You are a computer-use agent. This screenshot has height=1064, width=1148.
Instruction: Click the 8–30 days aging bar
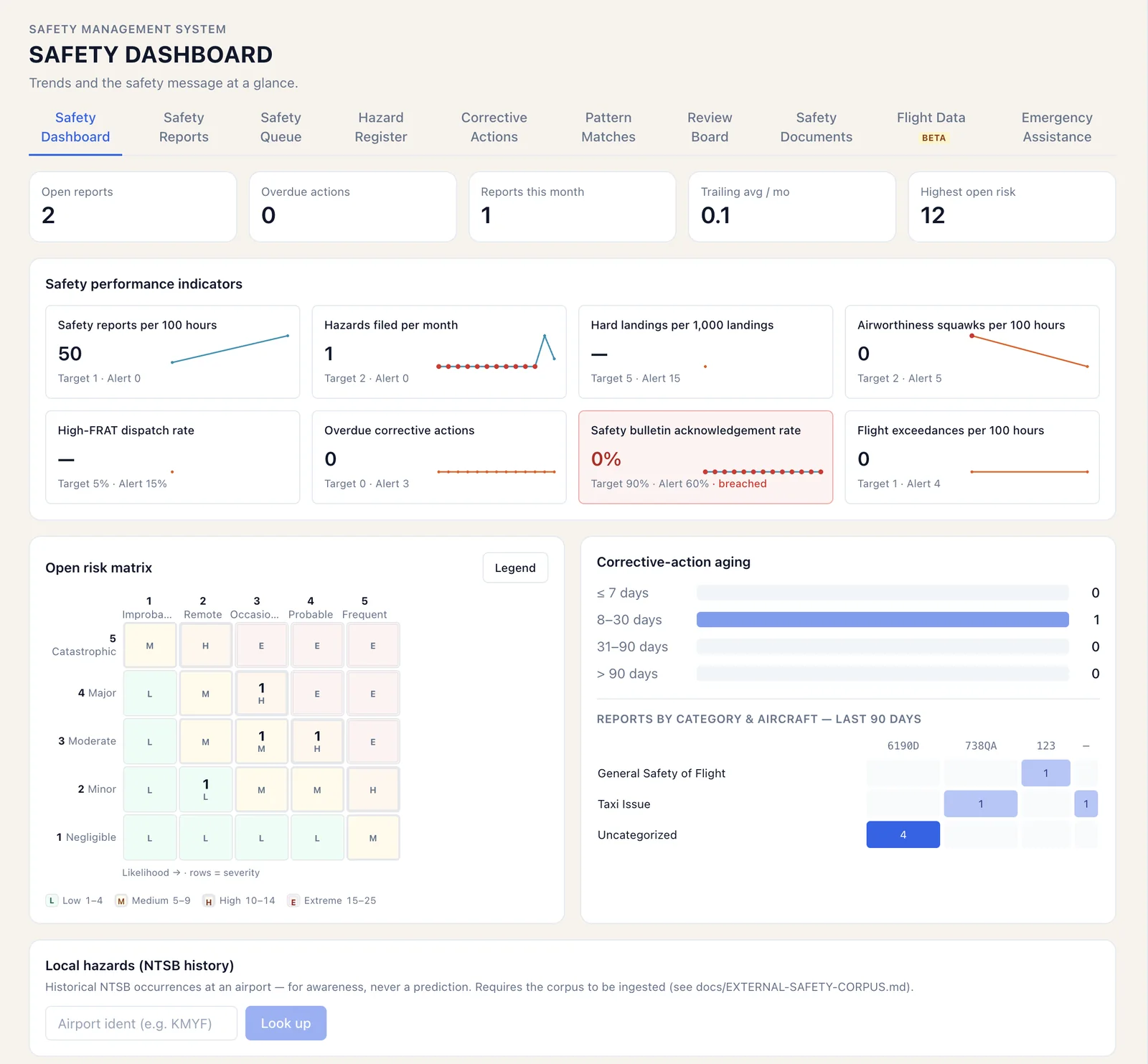click(x=883, y=620)
